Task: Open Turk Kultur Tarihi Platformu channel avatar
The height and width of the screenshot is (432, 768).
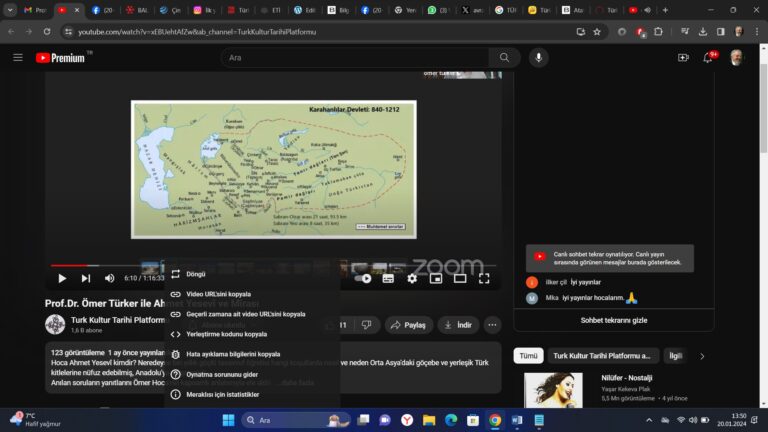Action: click(55, 324)
